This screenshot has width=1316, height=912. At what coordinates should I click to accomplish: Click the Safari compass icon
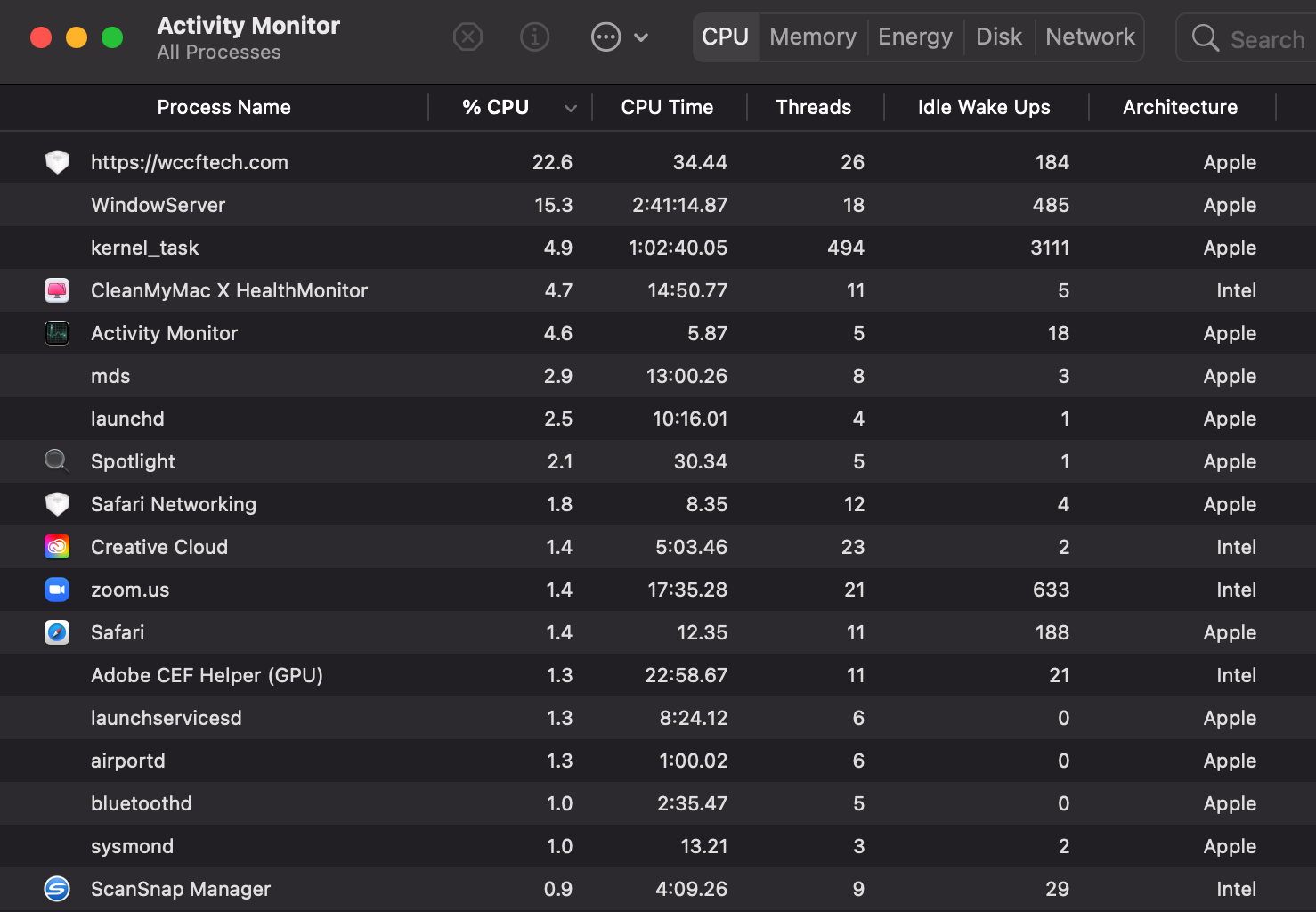pyautogui.click(x=57, y=632)
